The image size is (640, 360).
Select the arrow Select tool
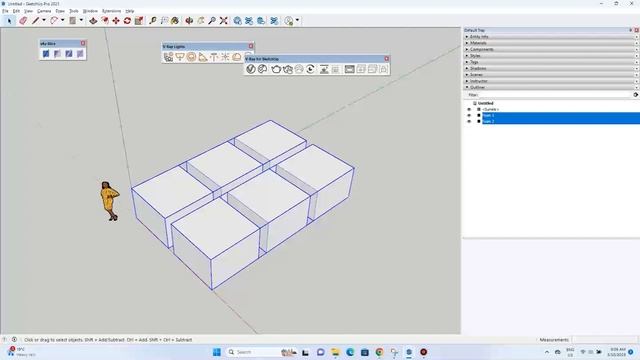point(9,20)
